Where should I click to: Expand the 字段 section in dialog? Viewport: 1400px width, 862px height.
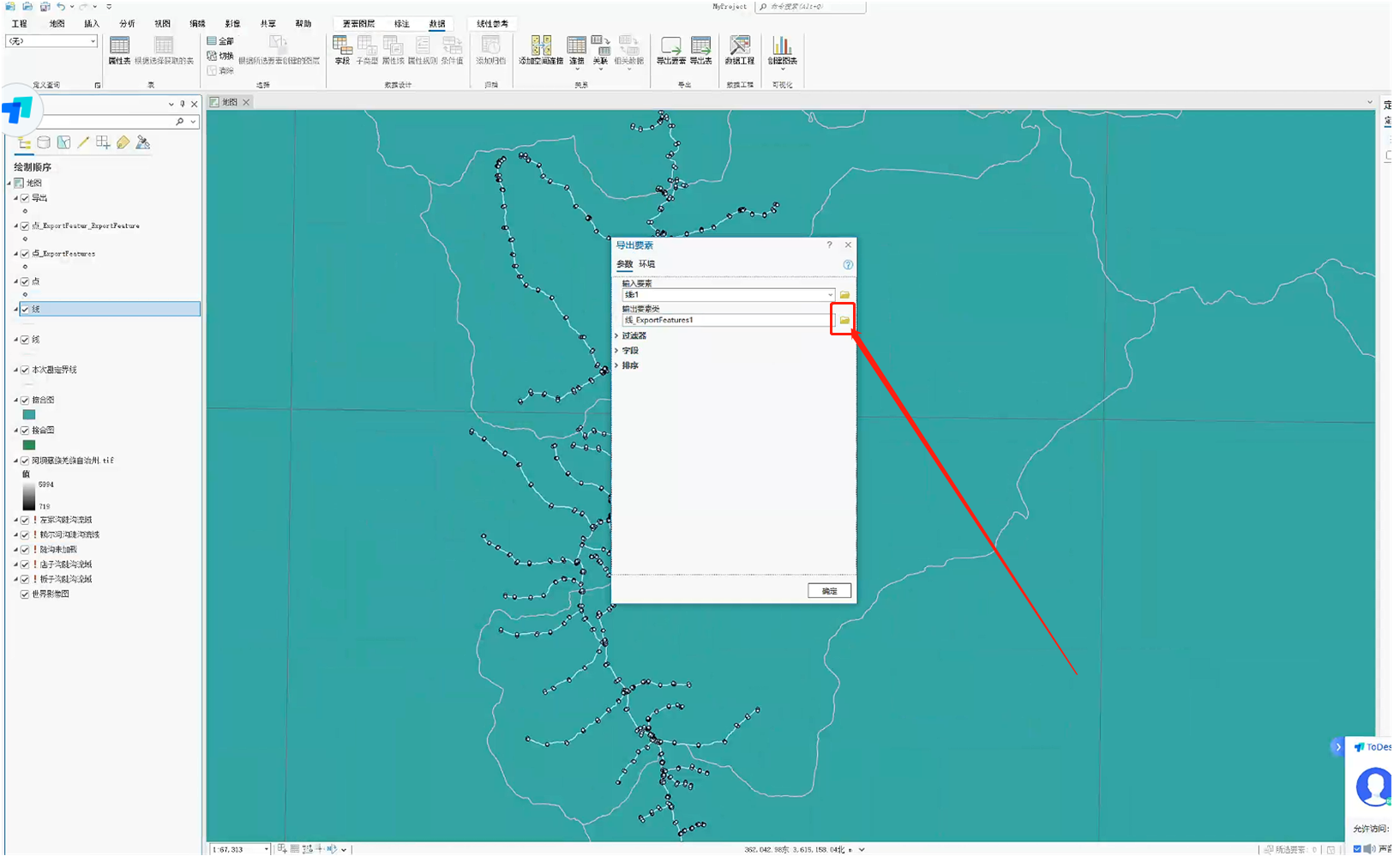616,351
